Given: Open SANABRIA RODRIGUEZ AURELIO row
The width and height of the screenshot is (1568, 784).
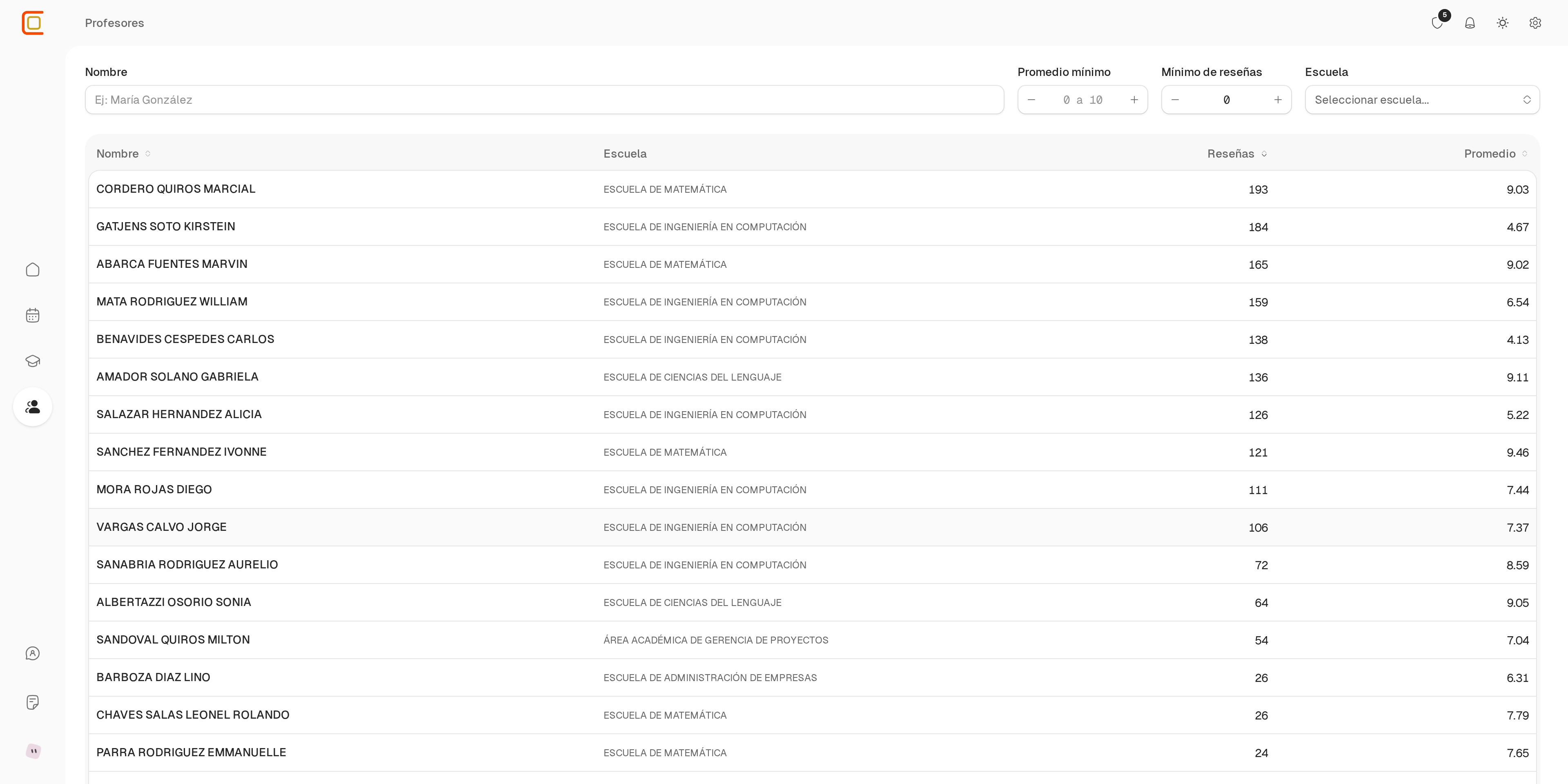Looking at the screenshot, I should [x=812, y=565].
